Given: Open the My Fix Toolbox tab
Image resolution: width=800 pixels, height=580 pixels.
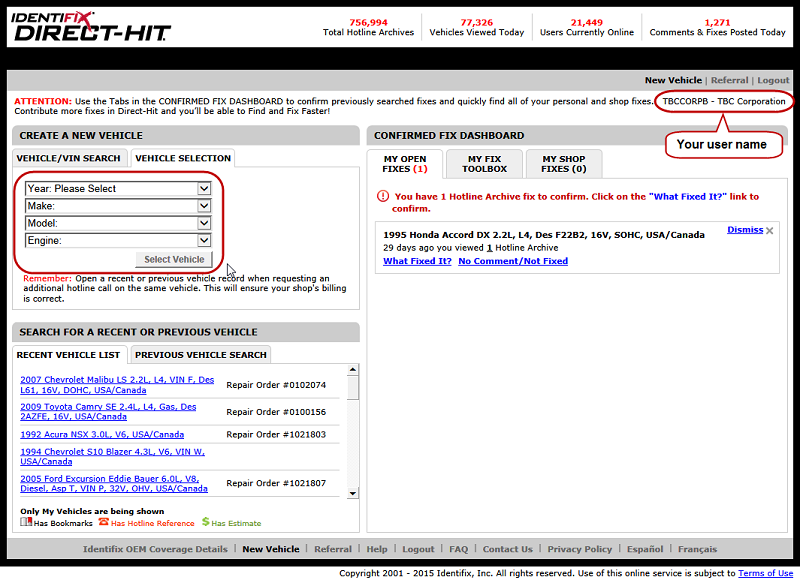Looking at the screenshot, I should coord(484,164).
